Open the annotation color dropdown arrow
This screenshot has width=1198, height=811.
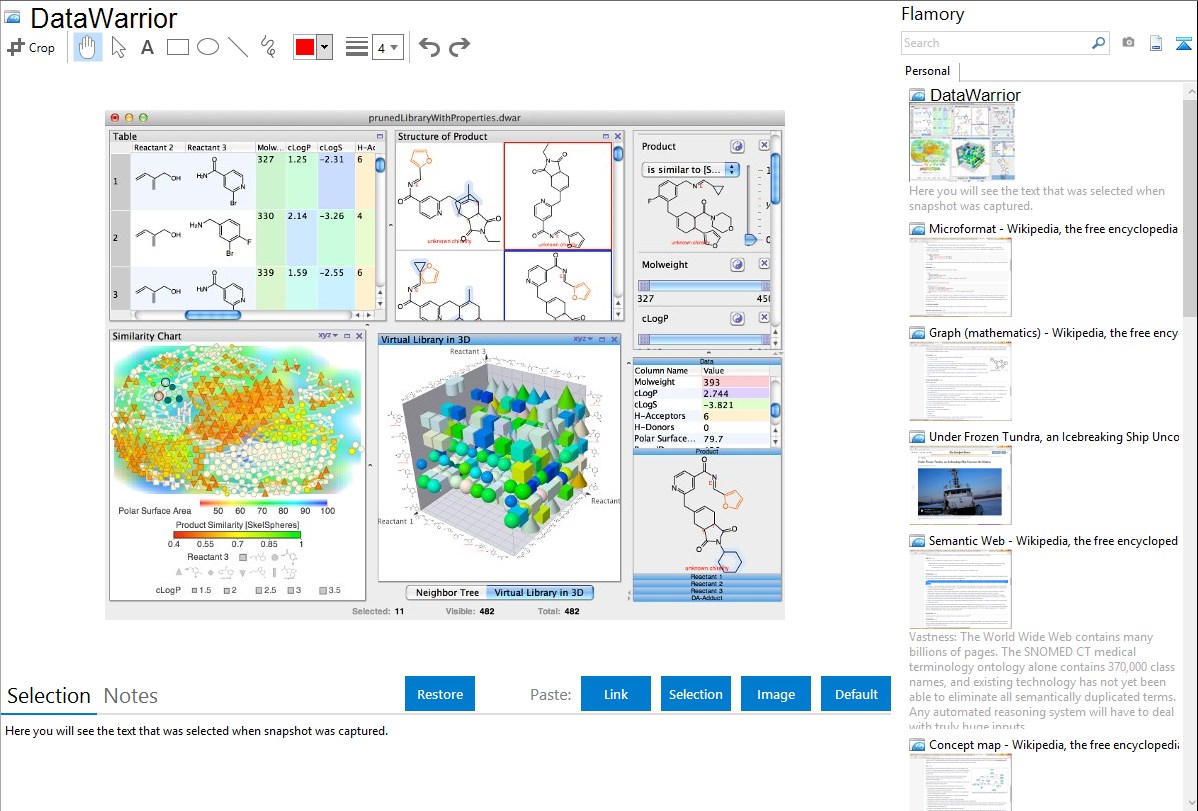(325, 47)
